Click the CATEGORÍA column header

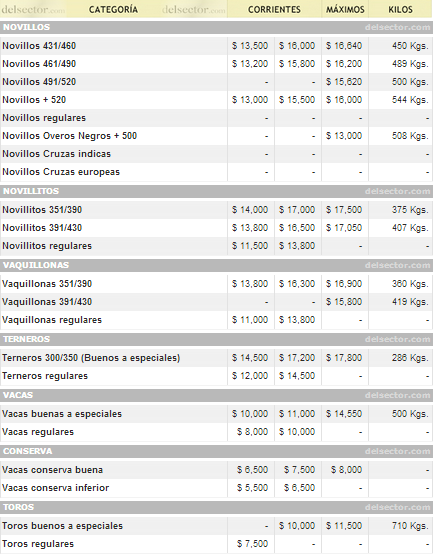pyautogui.click(x=113, y=9)
